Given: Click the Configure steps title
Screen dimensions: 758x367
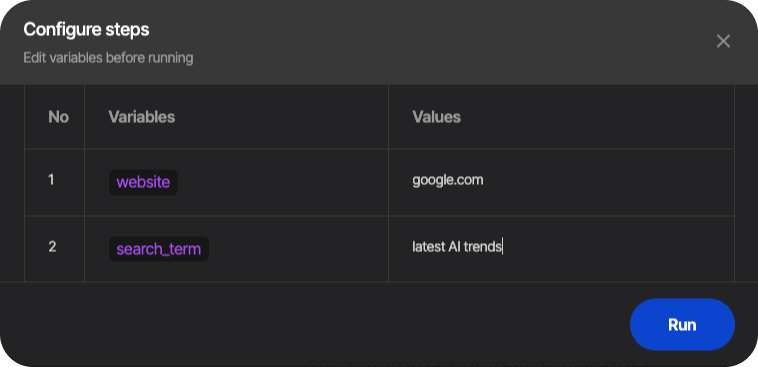Looking at the screenshot, I should 86,30.
